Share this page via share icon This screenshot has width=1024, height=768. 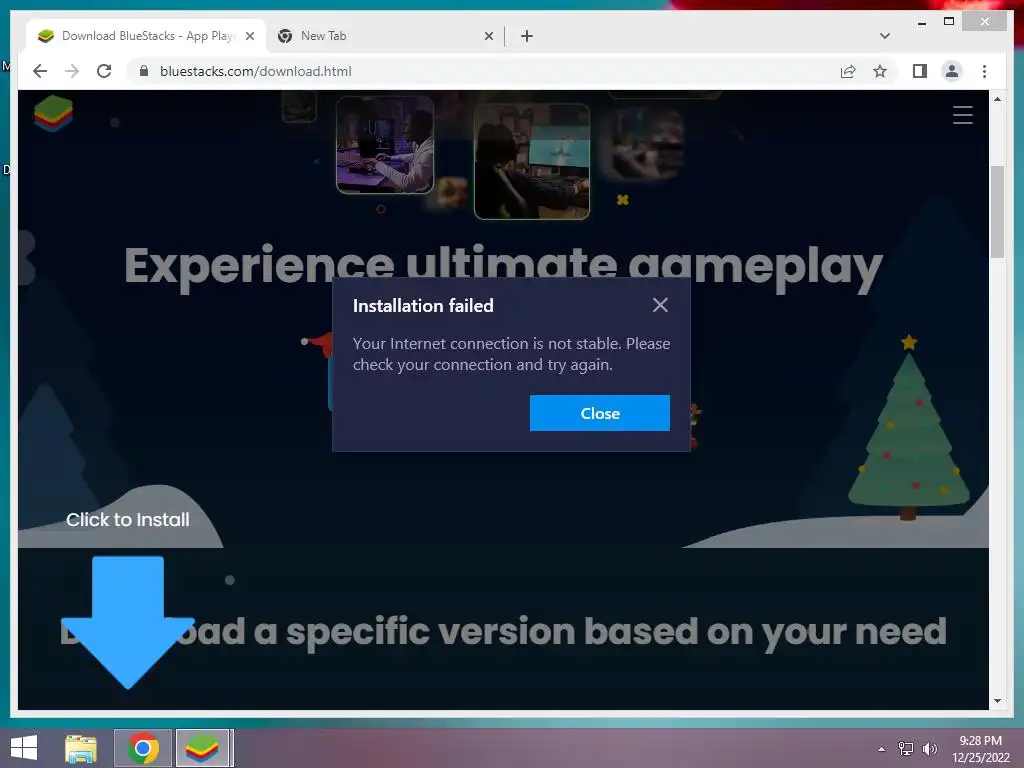[848, 71]
